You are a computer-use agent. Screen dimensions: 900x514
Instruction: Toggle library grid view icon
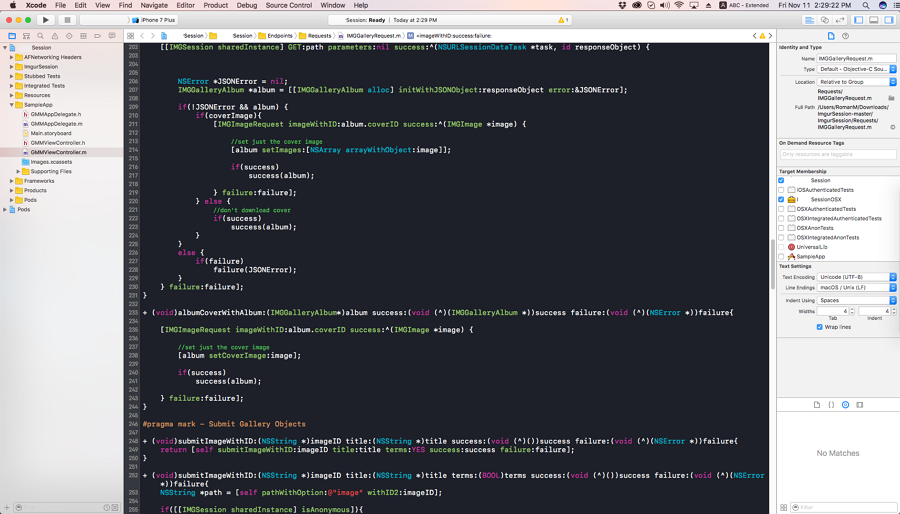pos(783,508)
